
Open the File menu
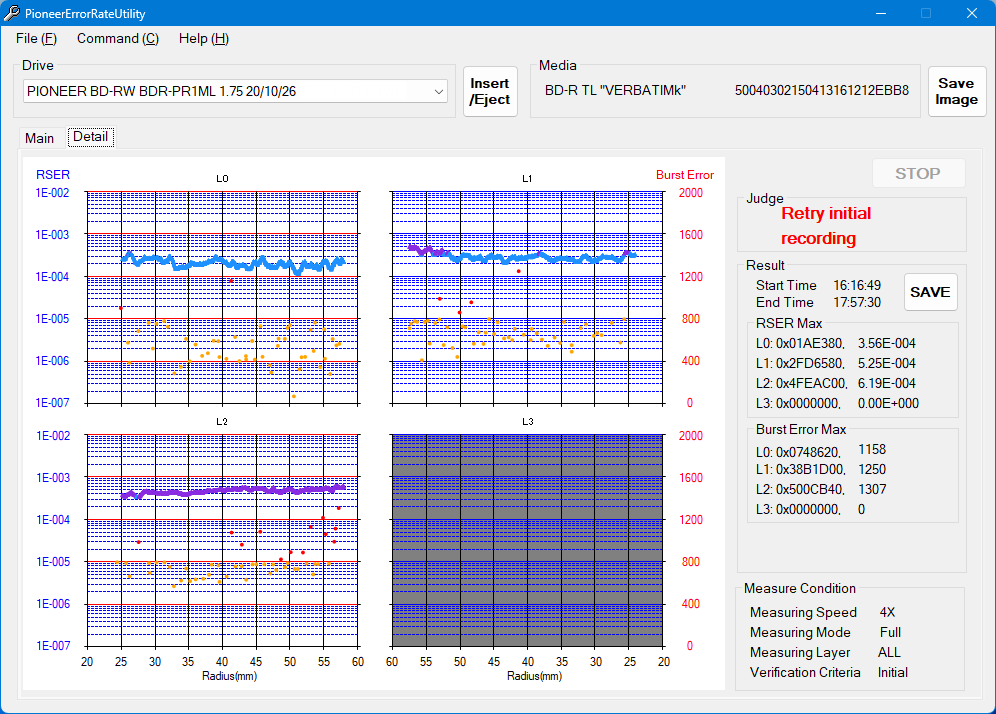point(36,38)
